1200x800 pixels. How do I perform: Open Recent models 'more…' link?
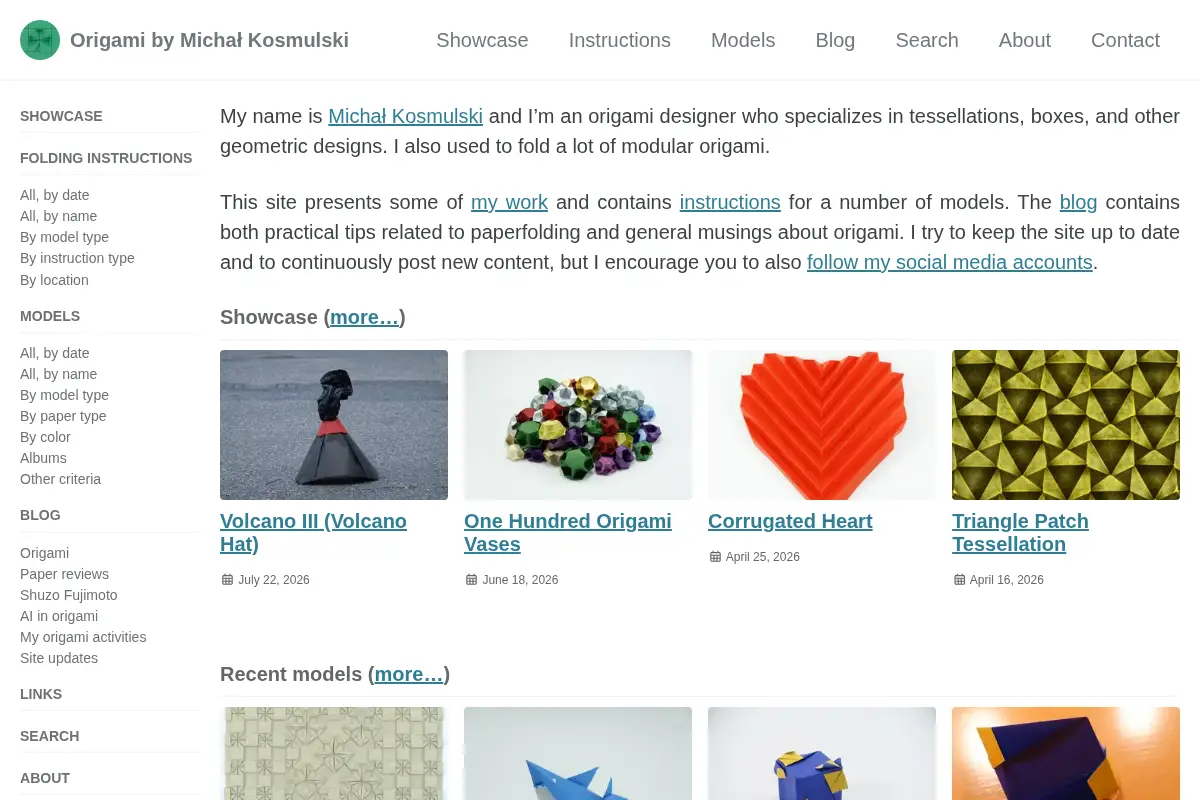point(408,674)
